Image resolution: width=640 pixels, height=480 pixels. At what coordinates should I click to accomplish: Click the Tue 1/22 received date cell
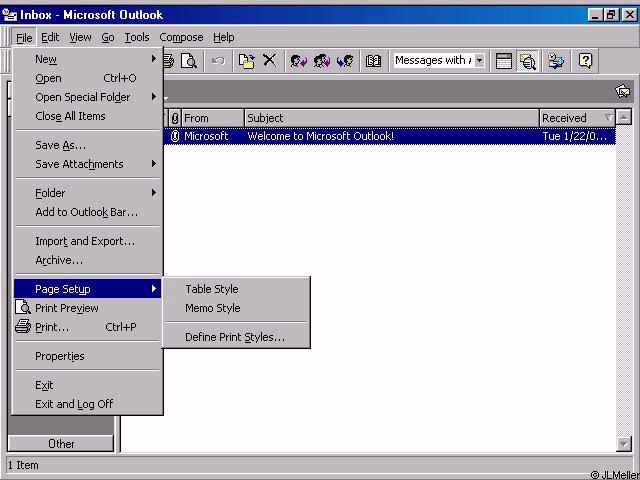(x=574, y=136)
